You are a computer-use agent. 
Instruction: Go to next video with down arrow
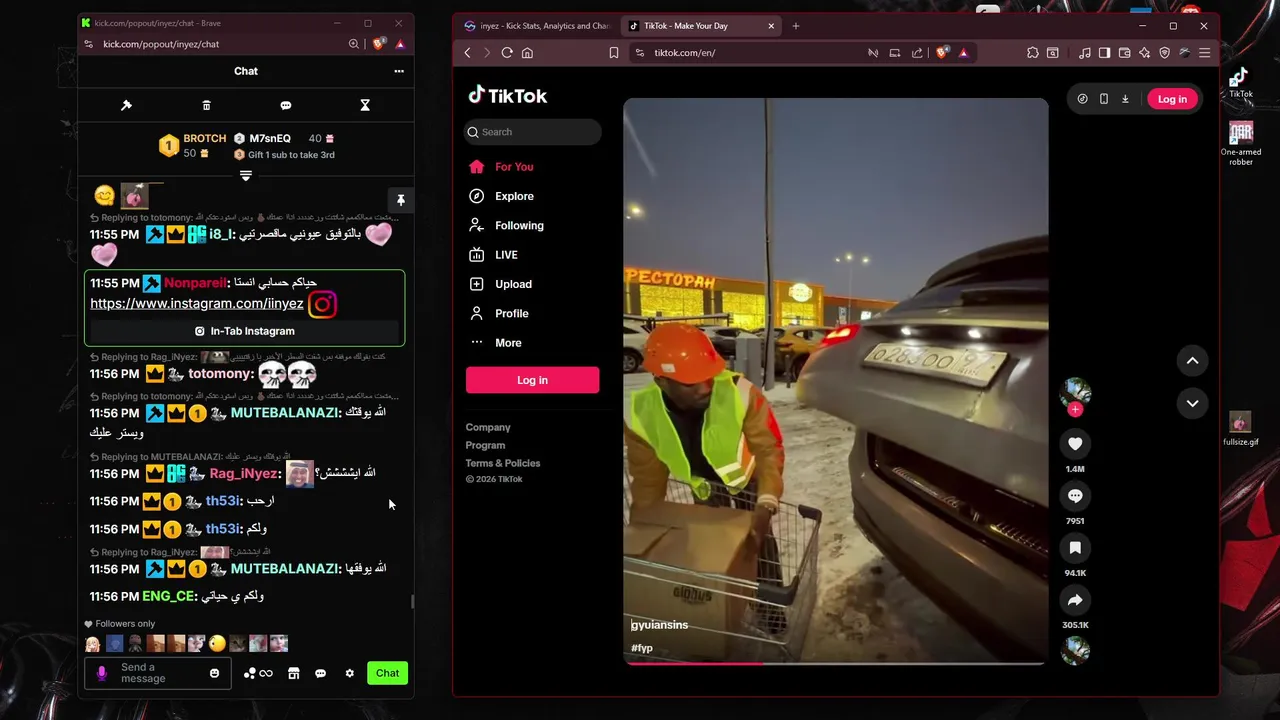(x=1192, y=403)
